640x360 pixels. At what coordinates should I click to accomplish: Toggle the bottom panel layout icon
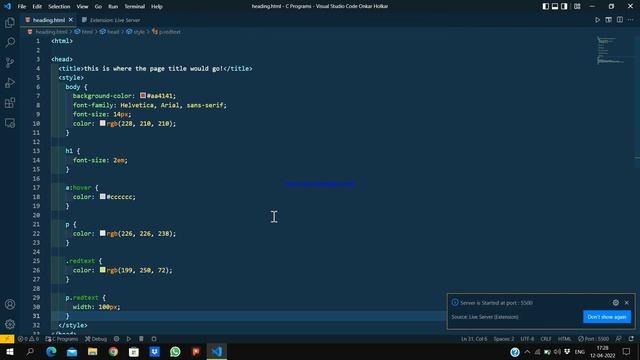click(x=555, y=6)
